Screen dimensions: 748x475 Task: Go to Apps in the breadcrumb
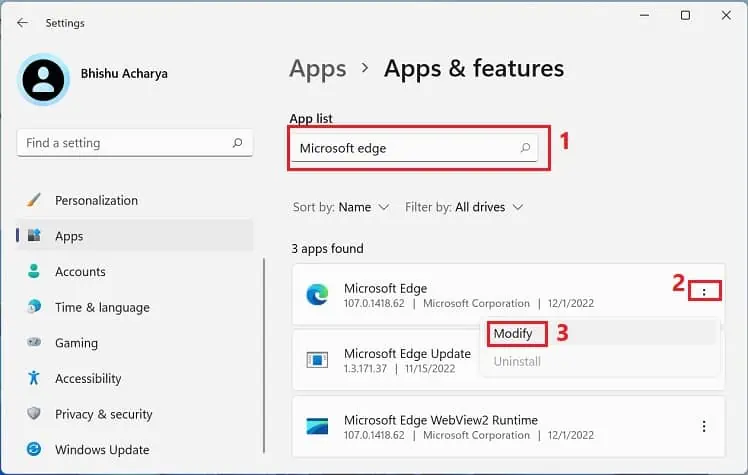(317, 68)
